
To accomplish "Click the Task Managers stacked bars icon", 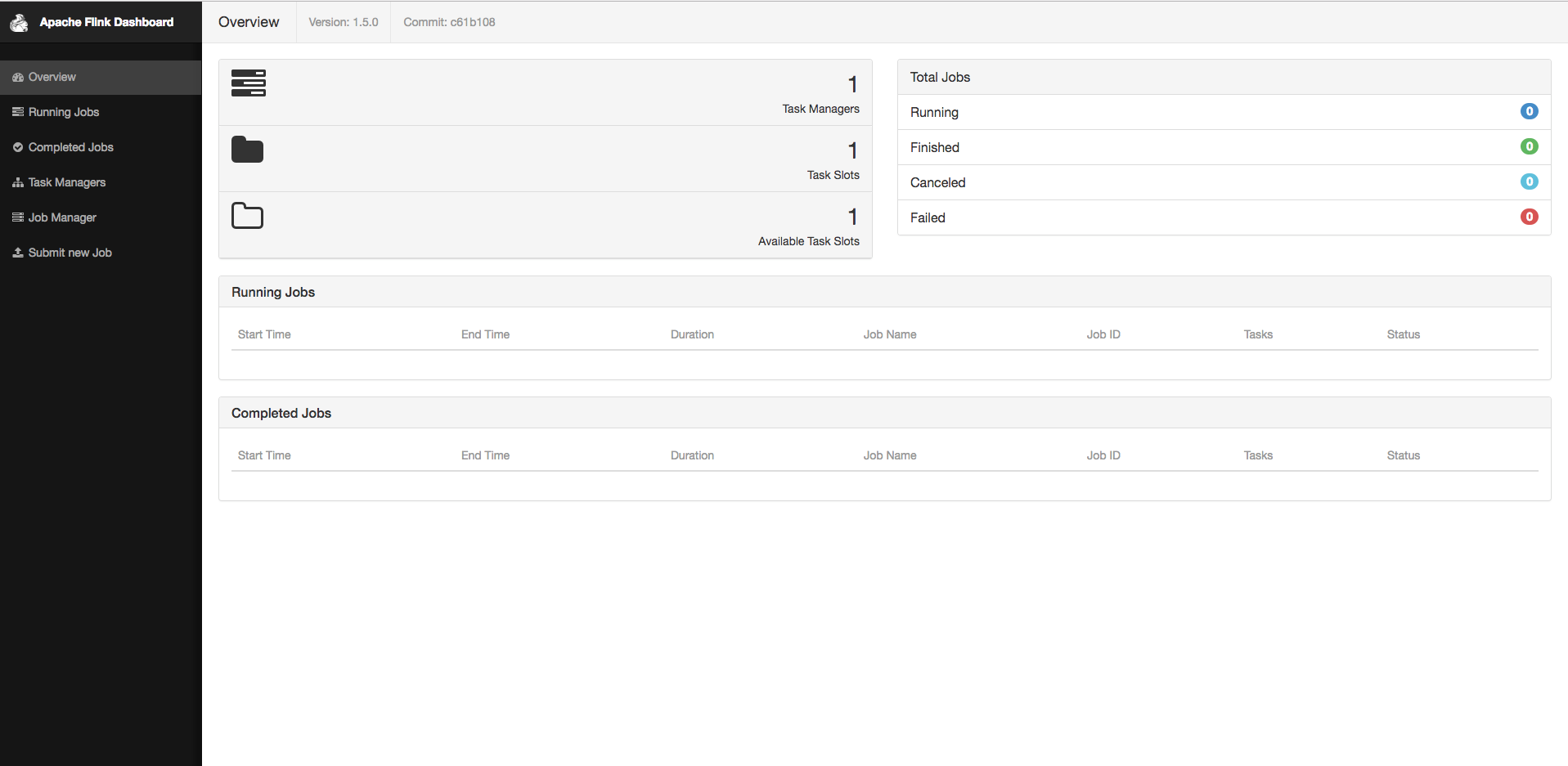I will coord(248,83).
